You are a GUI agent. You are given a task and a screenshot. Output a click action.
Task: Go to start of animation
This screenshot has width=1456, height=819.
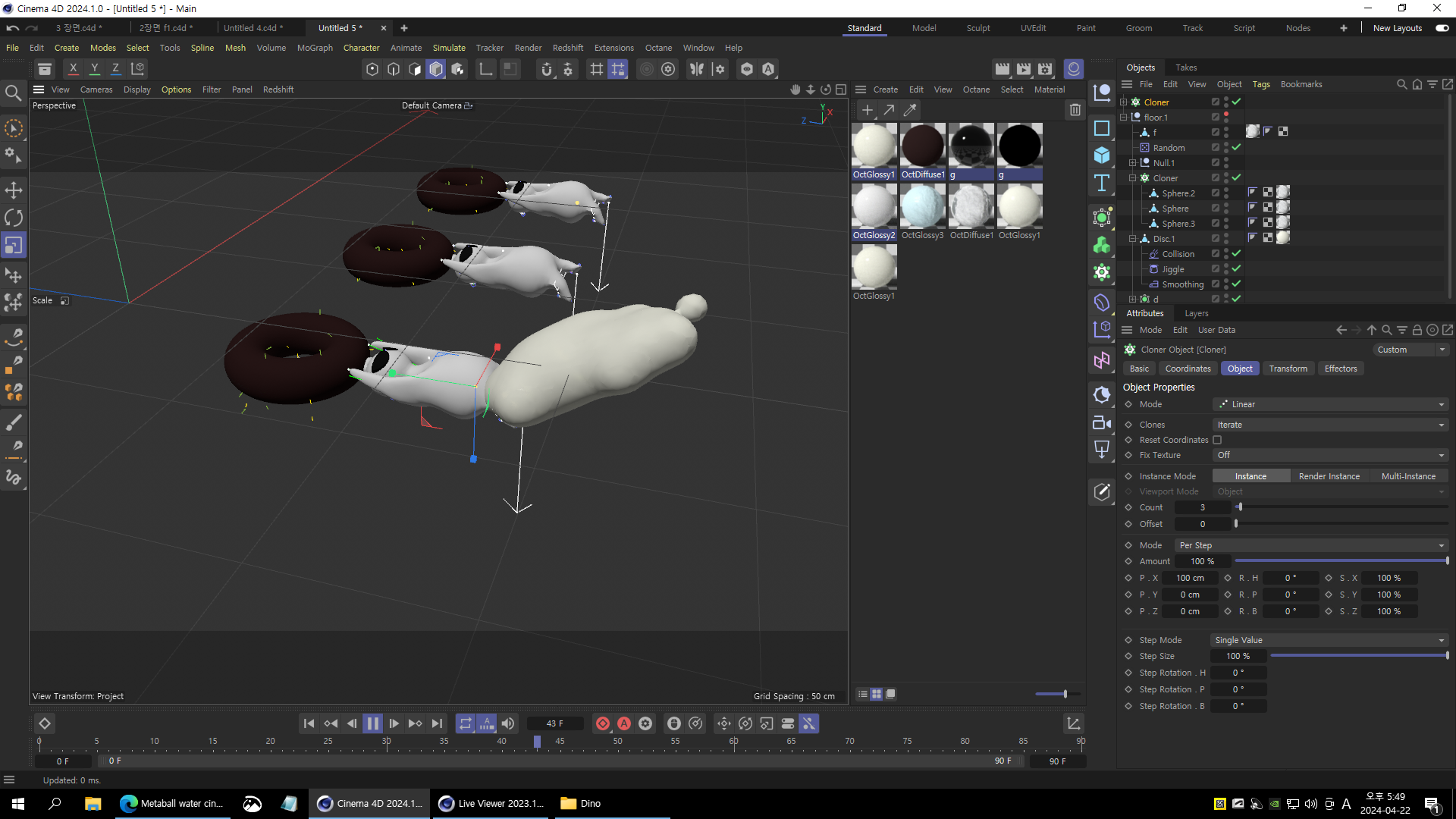coord(309,723)
